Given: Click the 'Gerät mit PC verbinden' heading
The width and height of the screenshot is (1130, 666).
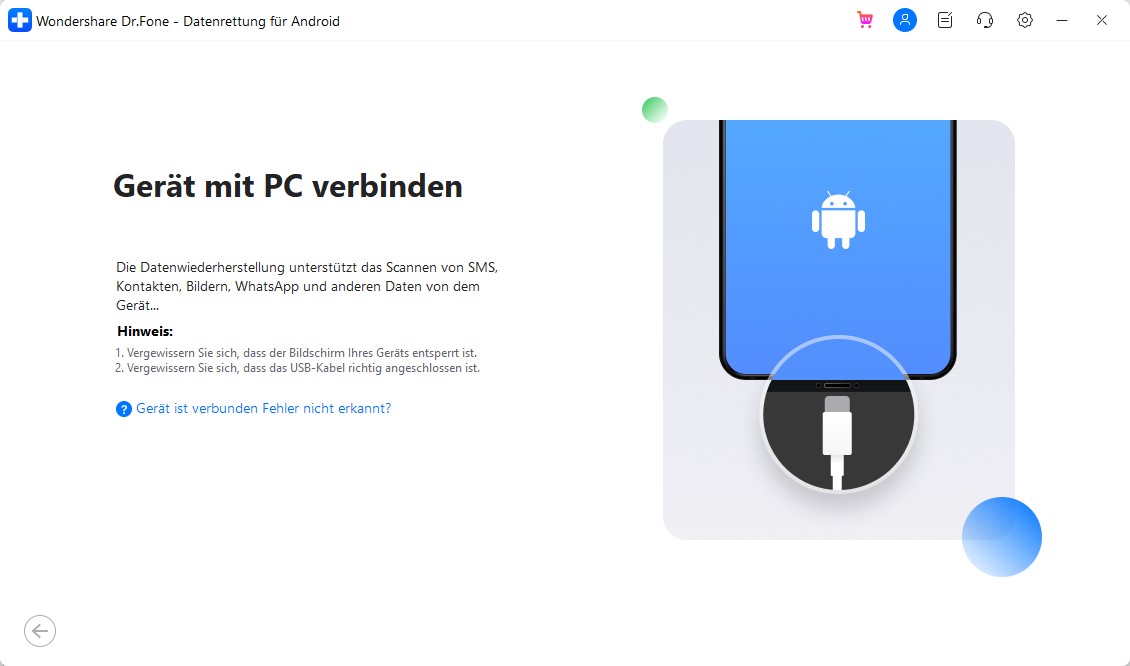Looking at the screenshot, I should (x=288, y=186).
